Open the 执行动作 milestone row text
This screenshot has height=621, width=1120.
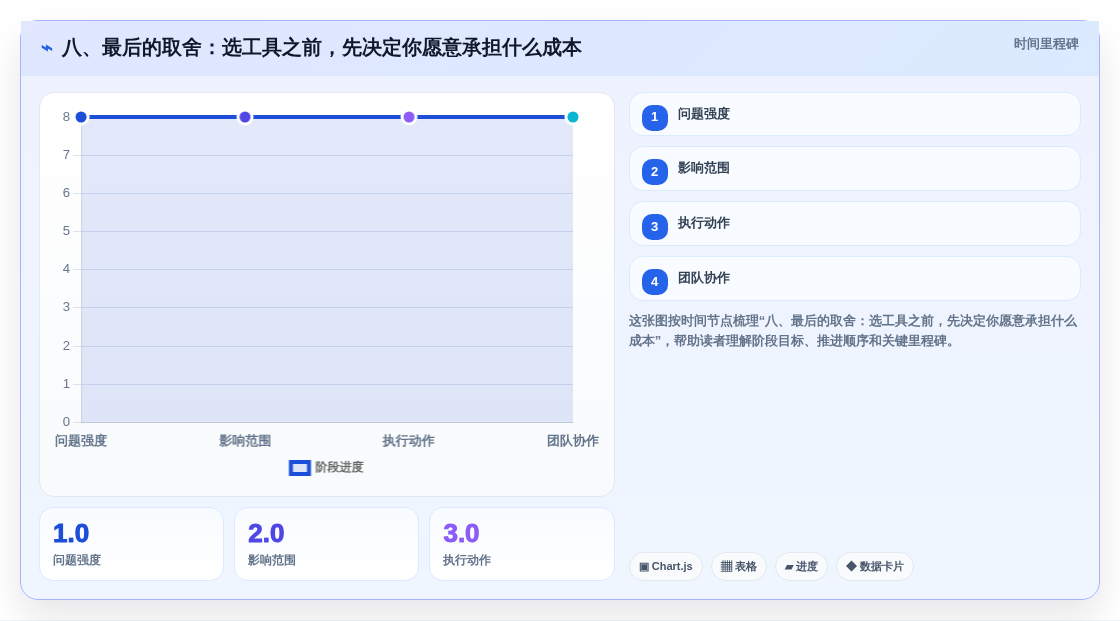[704, 223]
